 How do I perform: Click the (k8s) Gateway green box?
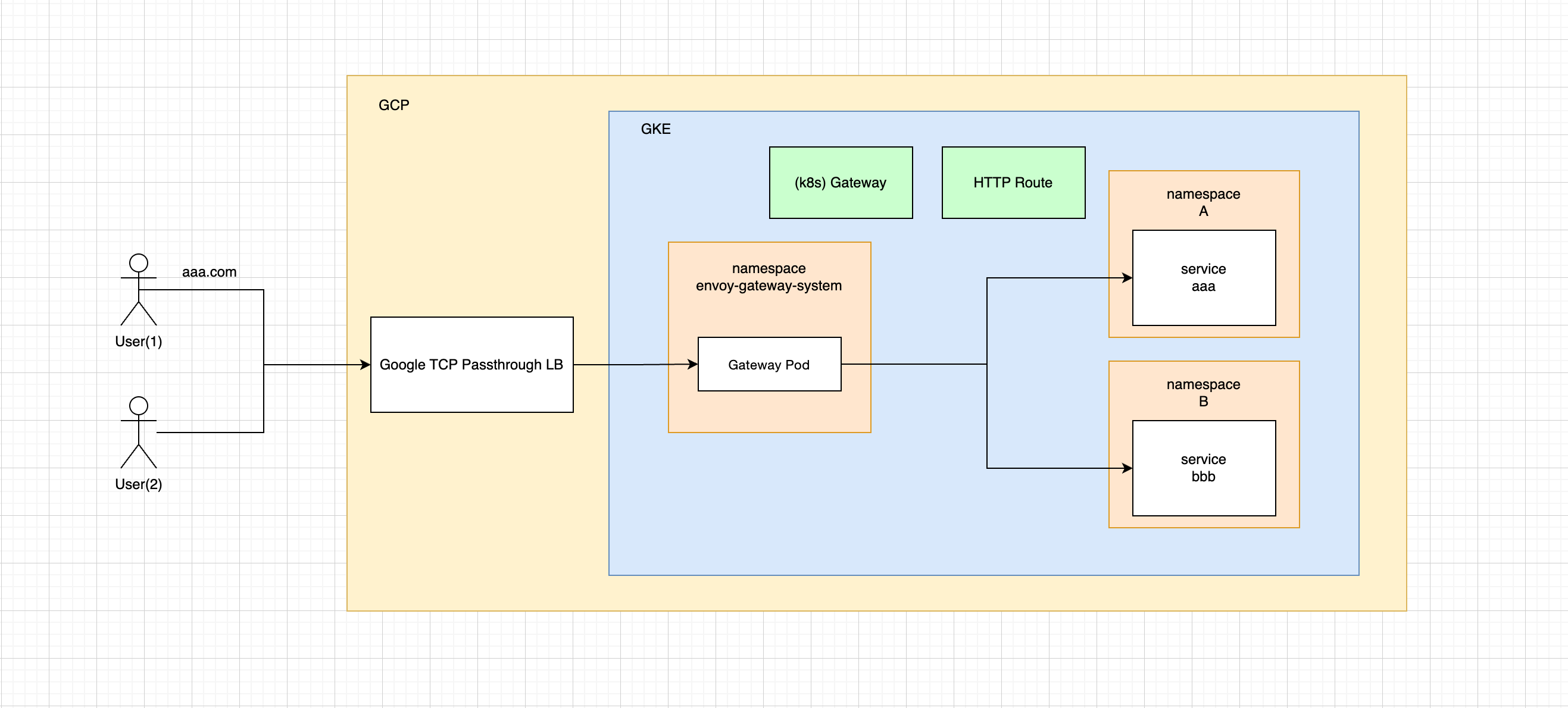click(x=840, y=183)
